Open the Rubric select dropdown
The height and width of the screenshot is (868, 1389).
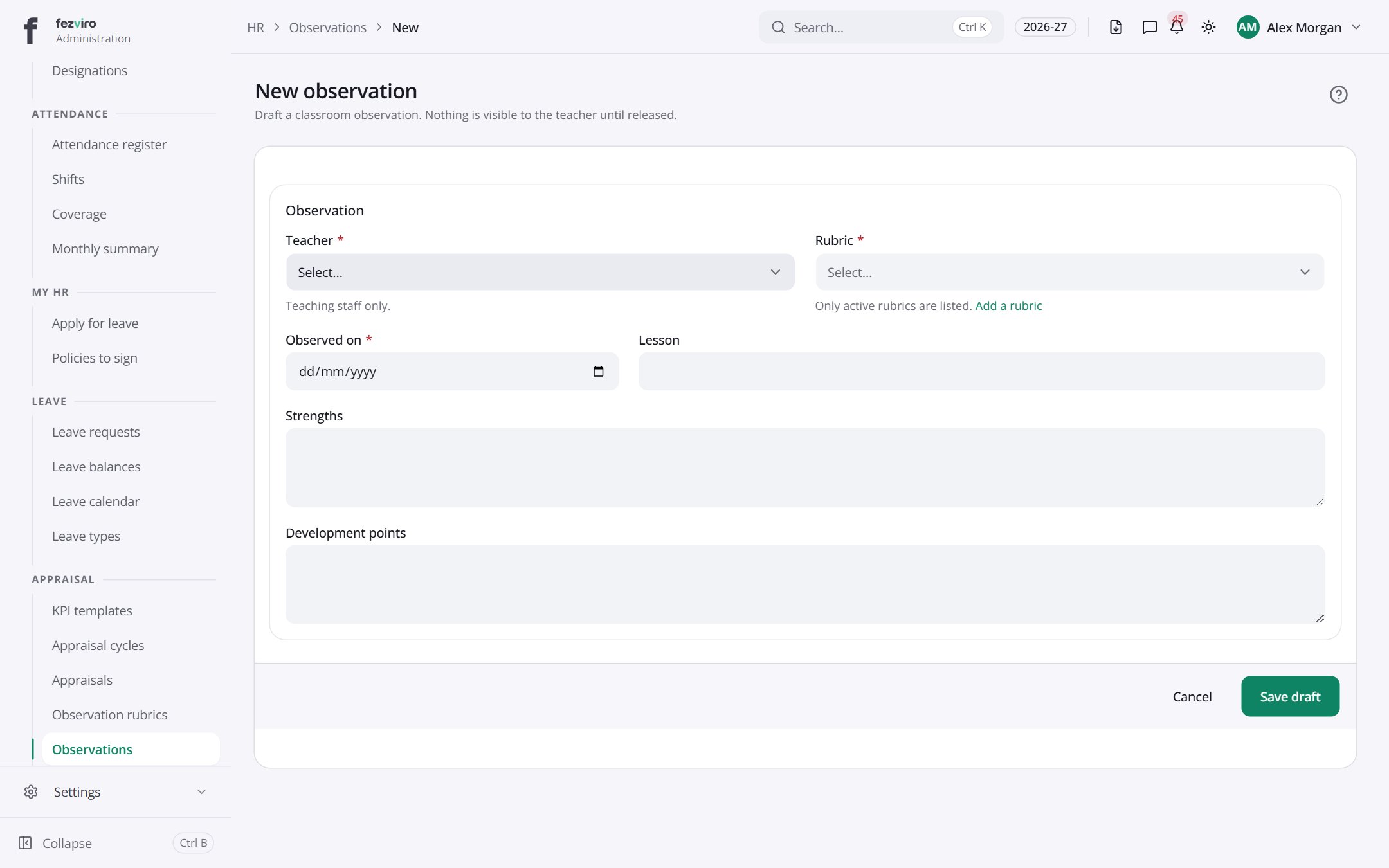point(1069,272)
